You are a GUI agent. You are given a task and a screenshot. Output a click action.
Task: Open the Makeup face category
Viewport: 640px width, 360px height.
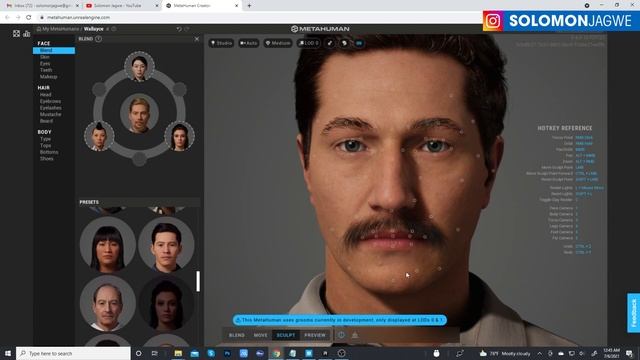click(48, 77)
